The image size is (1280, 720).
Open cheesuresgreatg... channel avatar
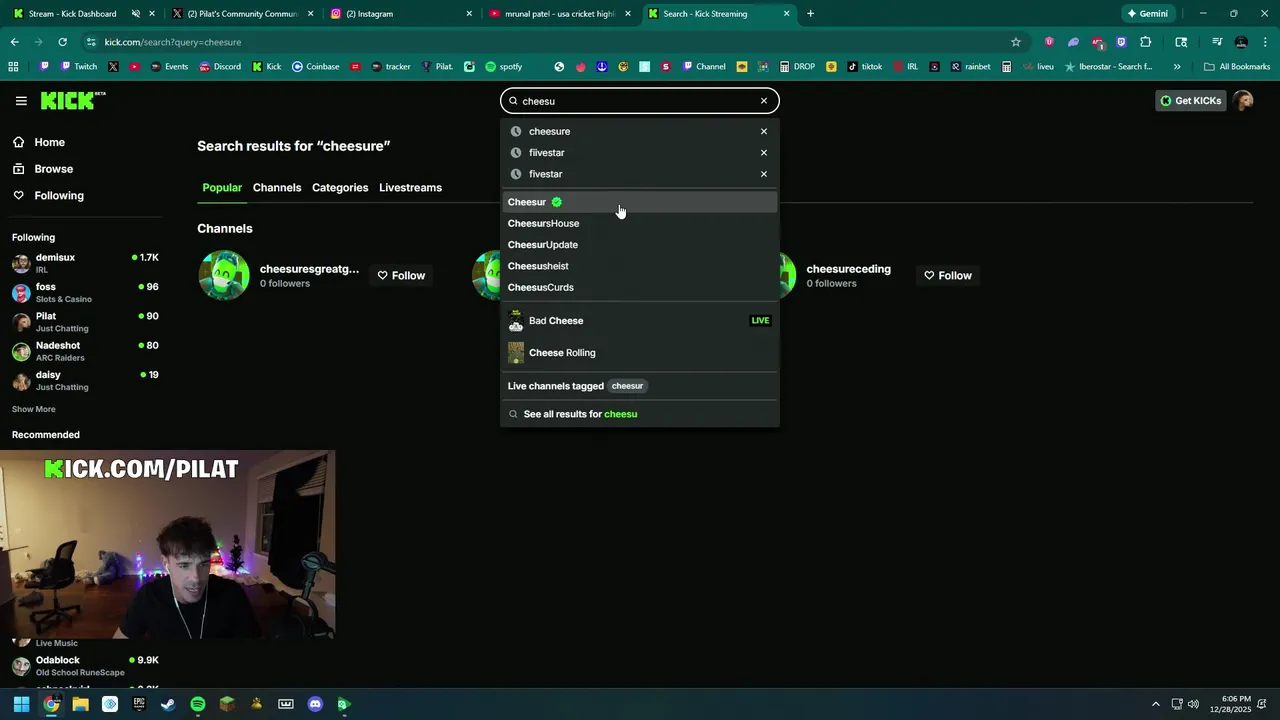click(224, 275)
